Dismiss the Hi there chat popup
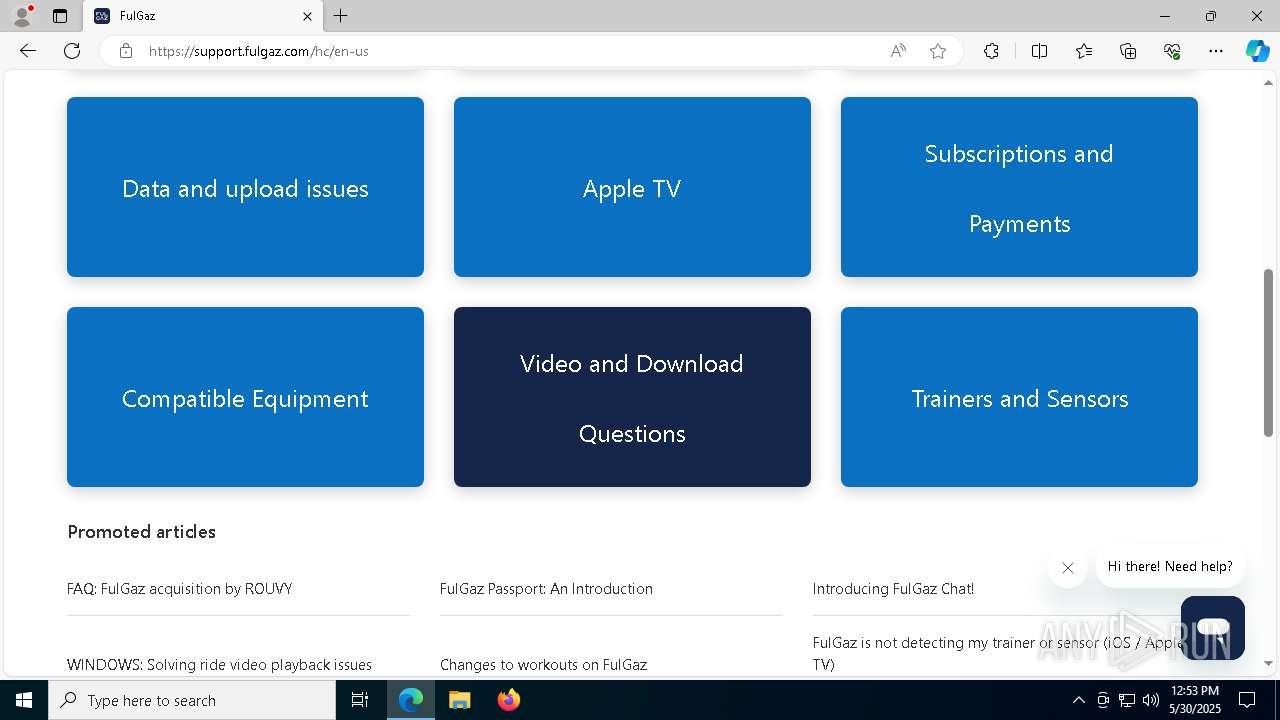This screenshot has width=1280, height=720. click(1068, 568)
